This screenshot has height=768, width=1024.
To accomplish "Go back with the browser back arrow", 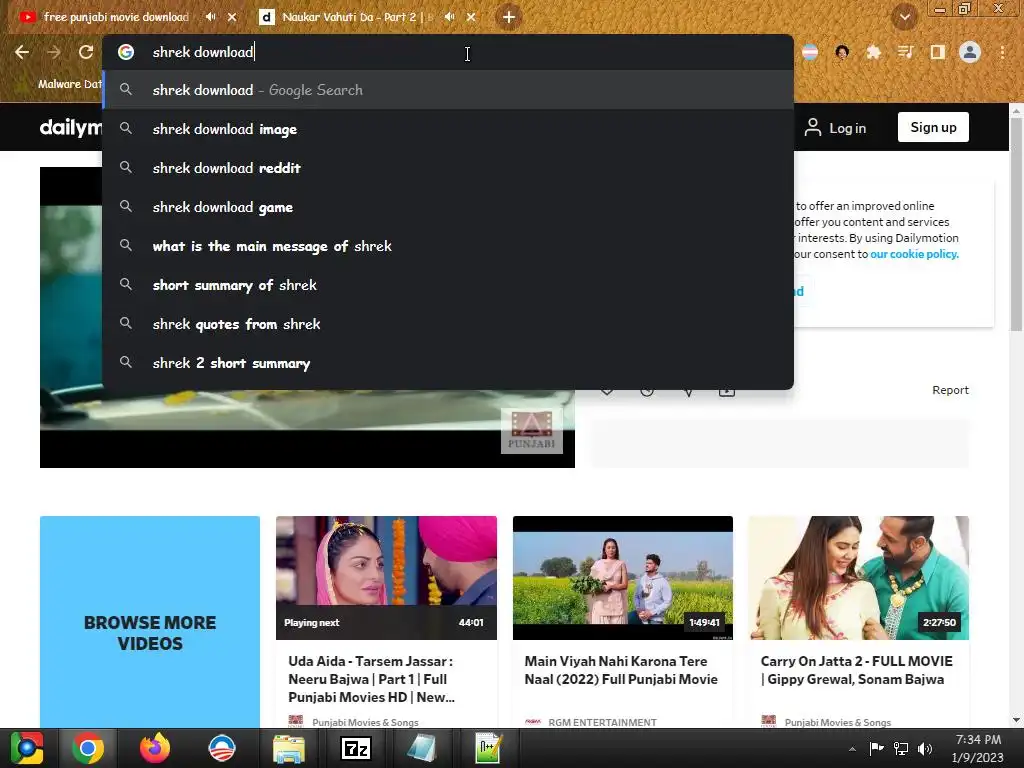I will [x=22, y=52].
